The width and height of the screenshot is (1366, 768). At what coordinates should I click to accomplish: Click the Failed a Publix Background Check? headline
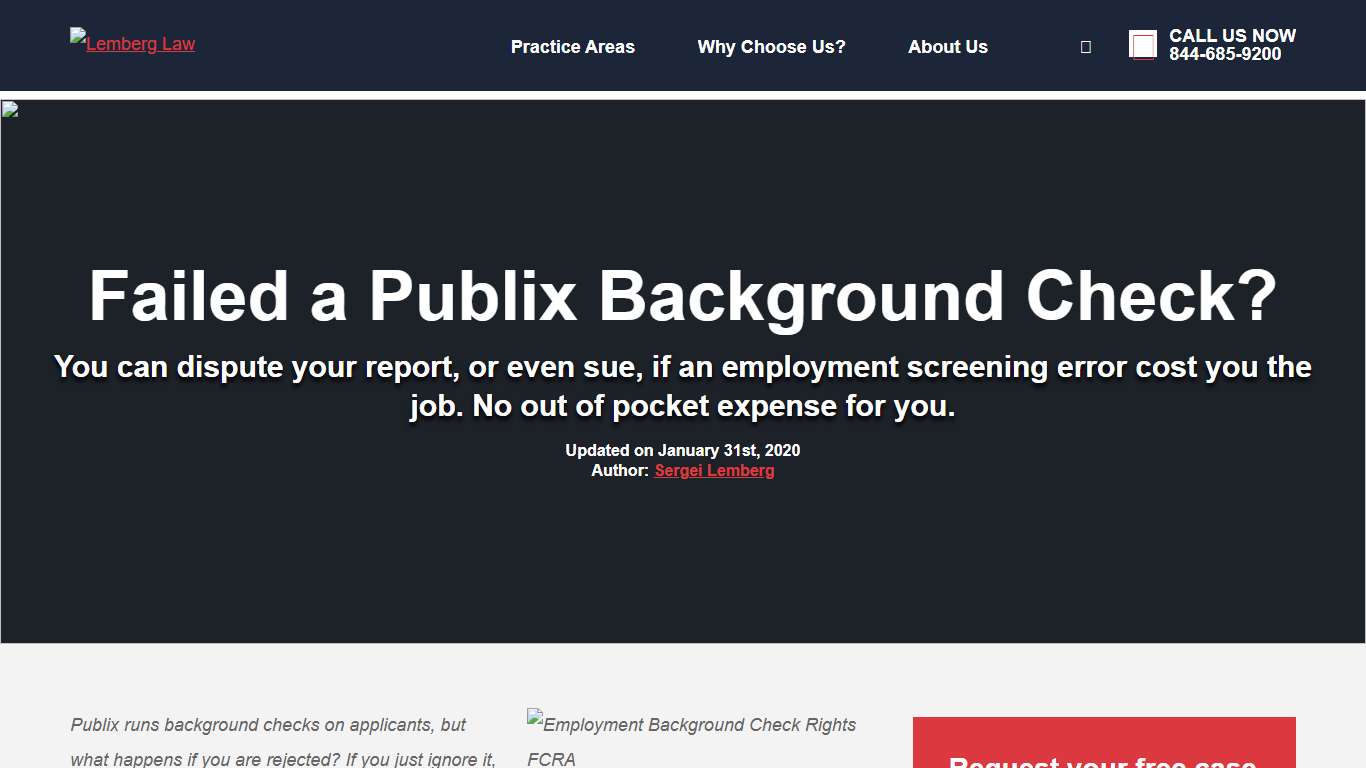tap(683, 296)
